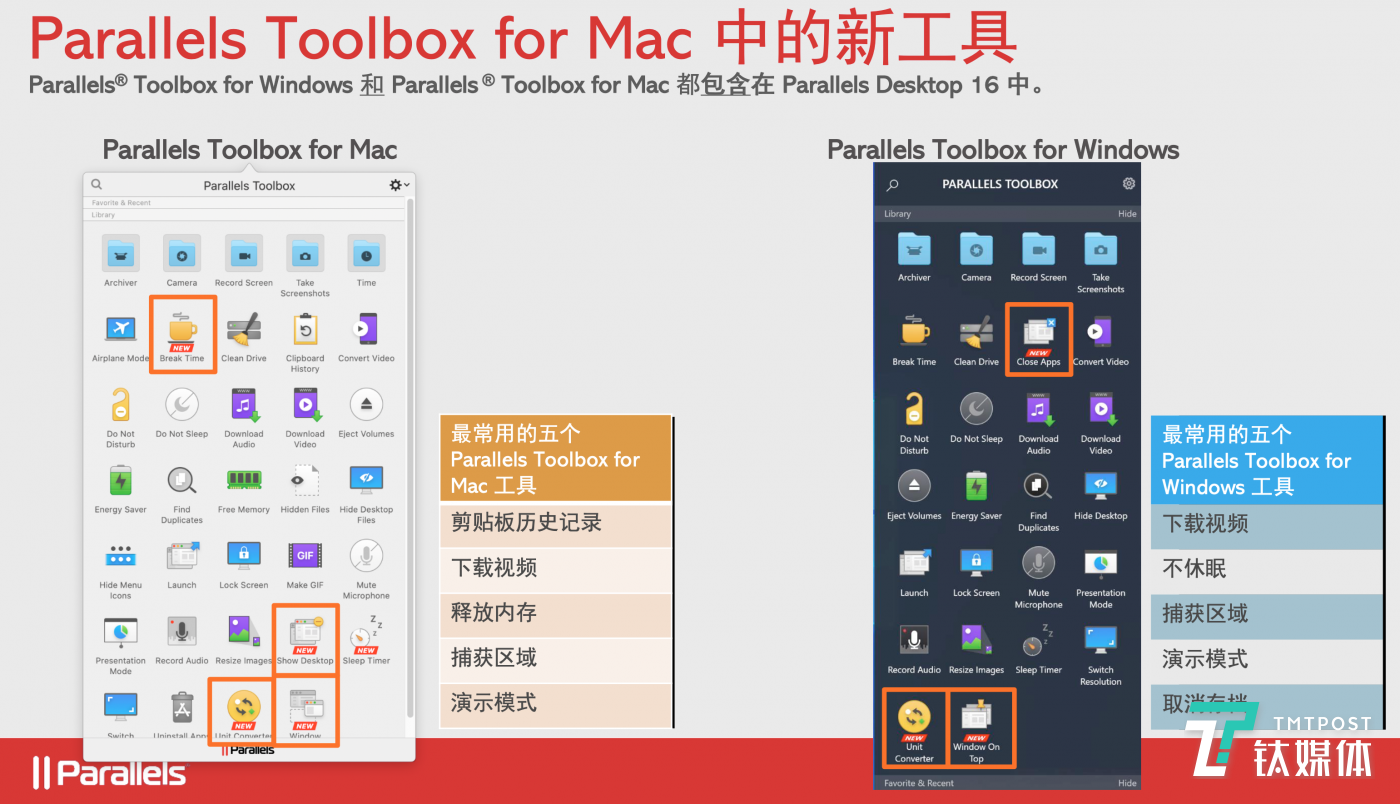Viewport: 1400px width, 804px height.
Task: Start Break Time in the Mac toolbox
Action: (x=182, y=336)
